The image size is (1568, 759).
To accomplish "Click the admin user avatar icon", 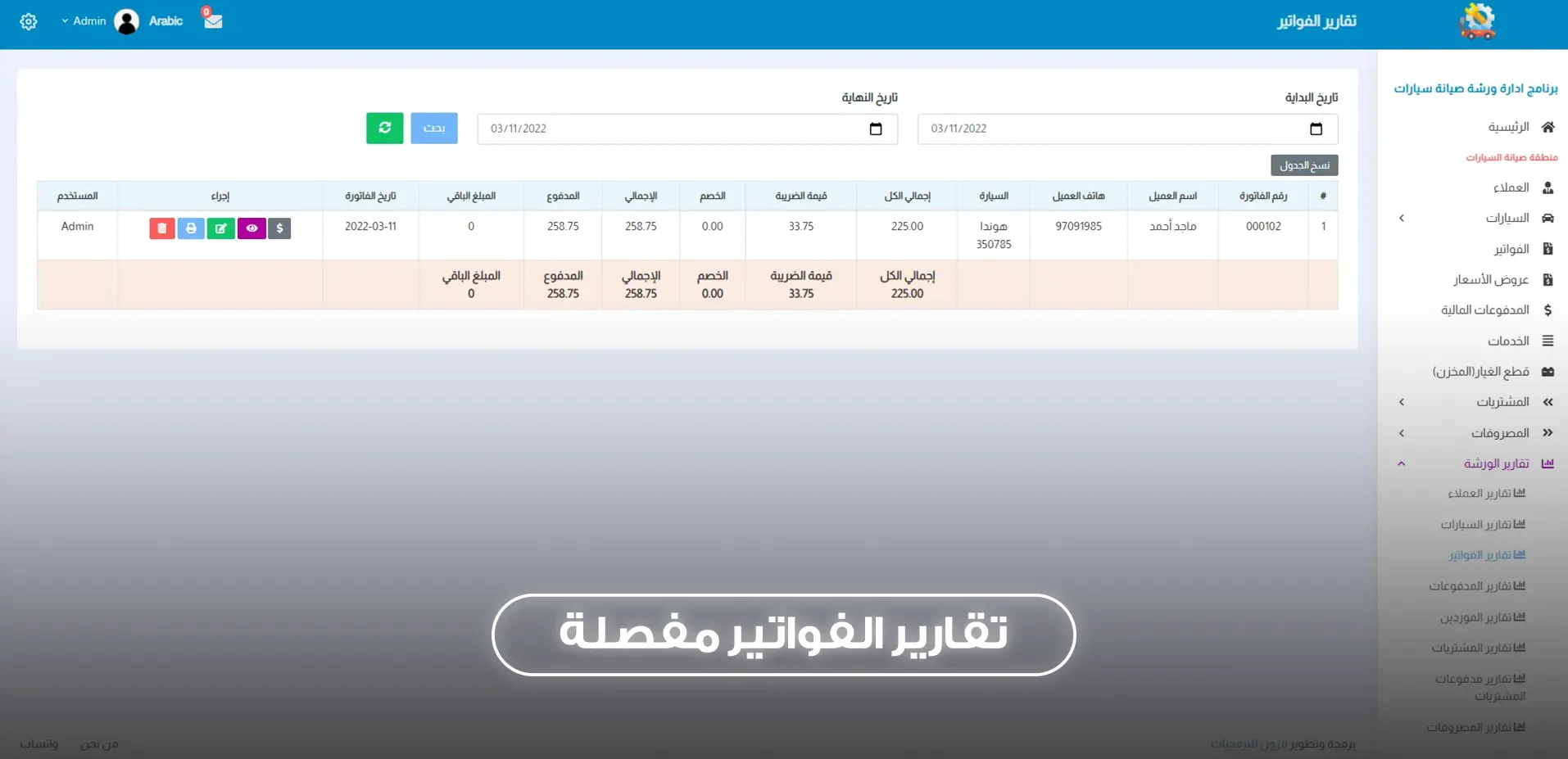I will [127, 21].
